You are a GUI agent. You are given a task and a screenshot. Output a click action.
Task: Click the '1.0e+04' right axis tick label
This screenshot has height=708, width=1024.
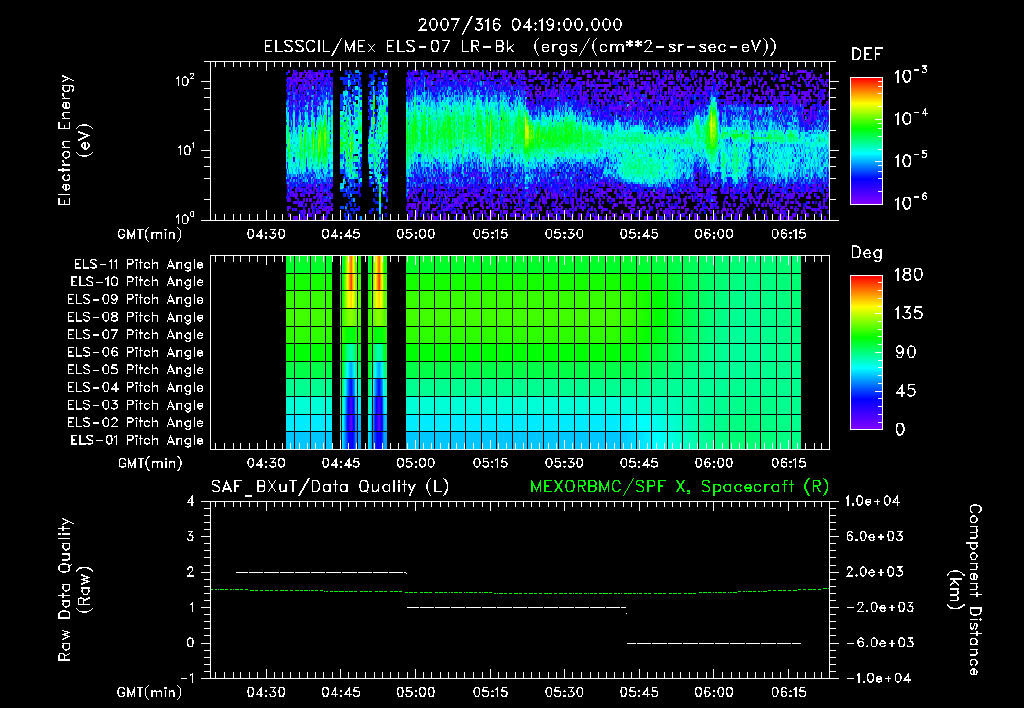[x=872, y=501]
